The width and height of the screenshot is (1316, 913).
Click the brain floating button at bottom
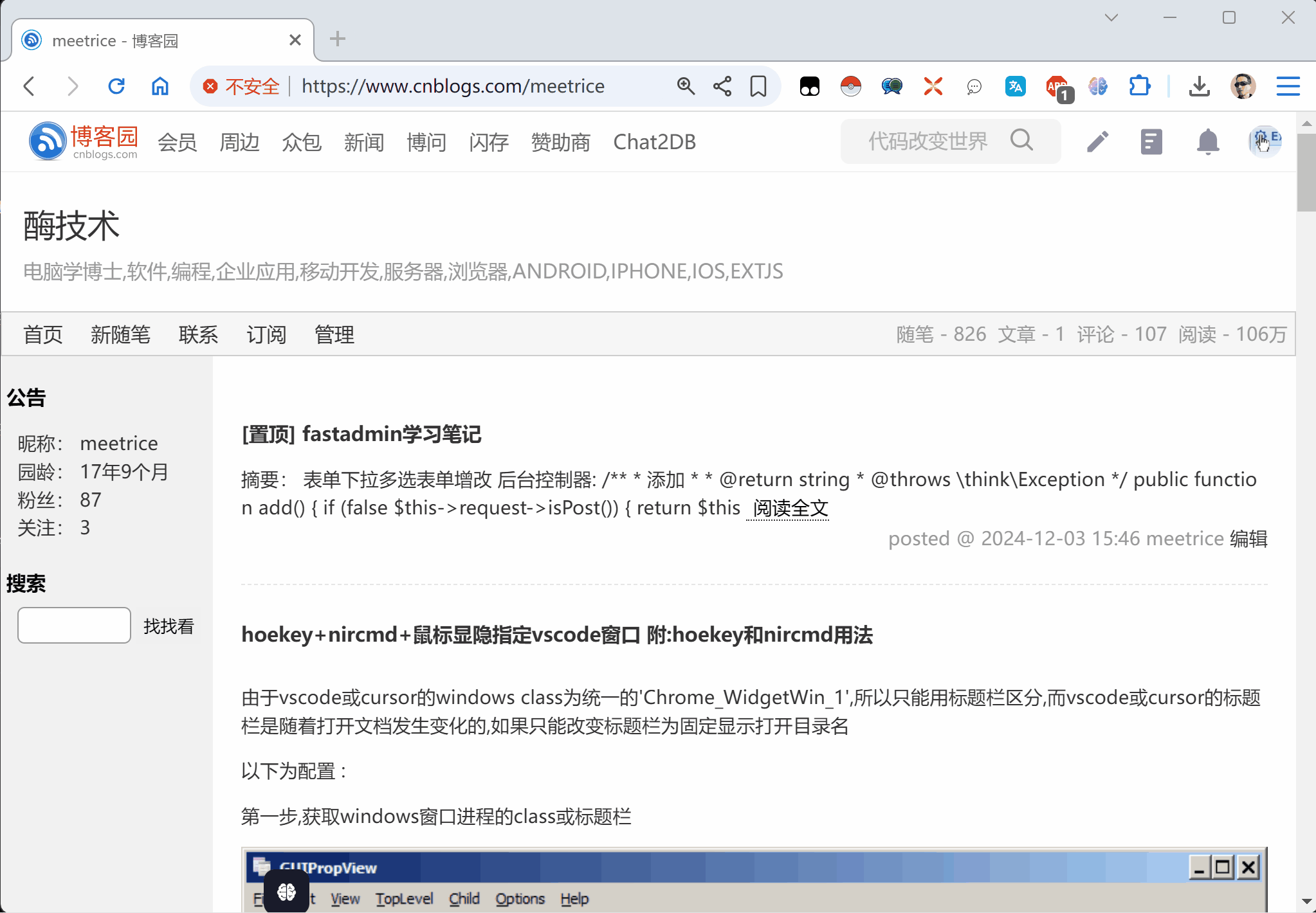[x=287, y=891]
